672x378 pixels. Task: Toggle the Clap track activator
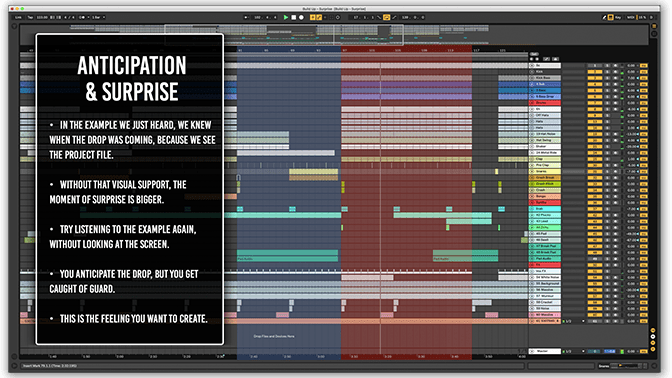(x=594, y=159)
